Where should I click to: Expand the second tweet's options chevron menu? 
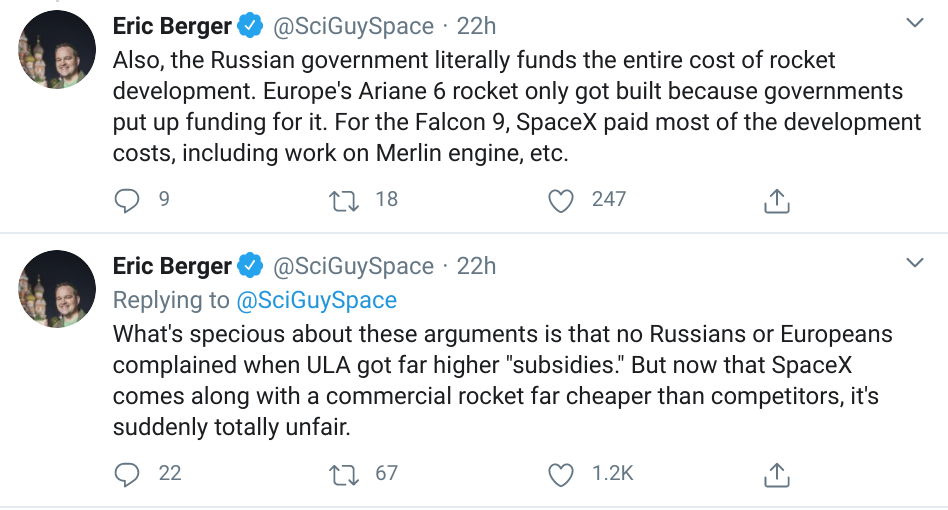point(914,264)
